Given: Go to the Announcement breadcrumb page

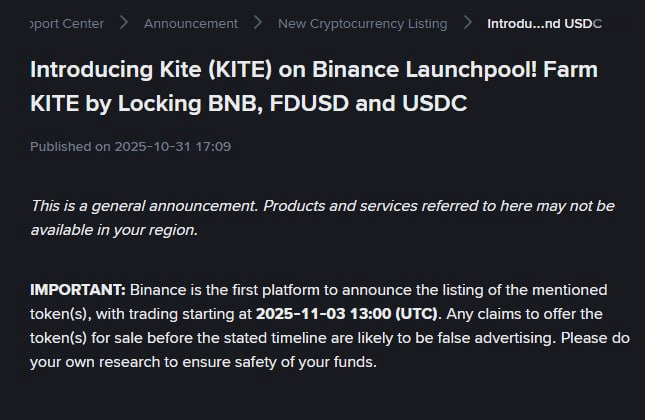Looking at the screenshot, I should pyautogui.click(x=191, y=23).
